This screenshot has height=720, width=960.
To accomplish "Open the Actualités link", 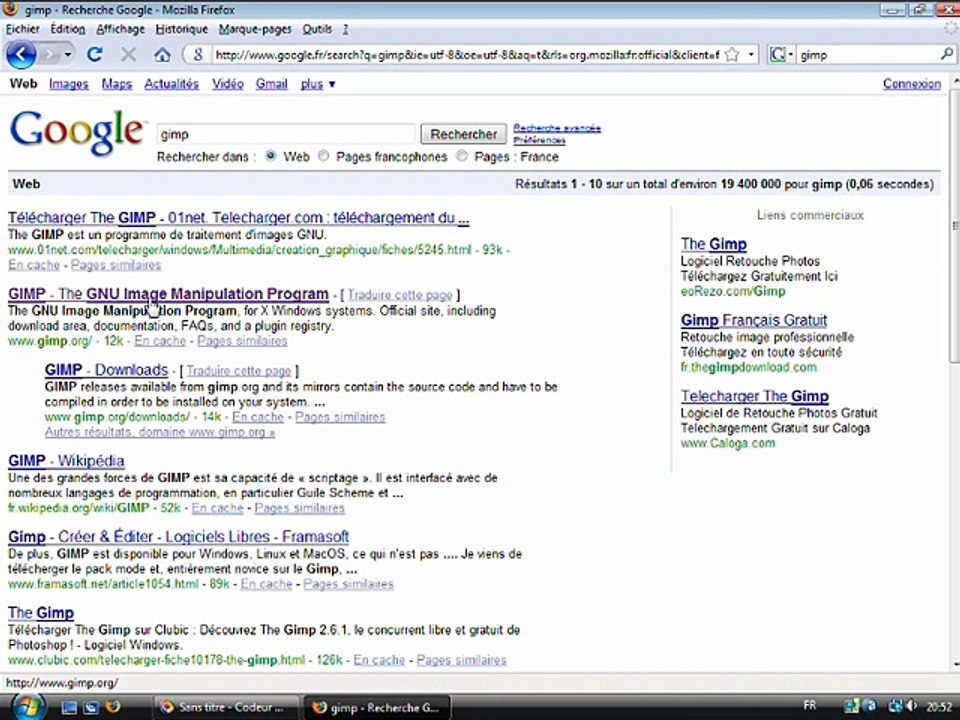I will [171, 84].
